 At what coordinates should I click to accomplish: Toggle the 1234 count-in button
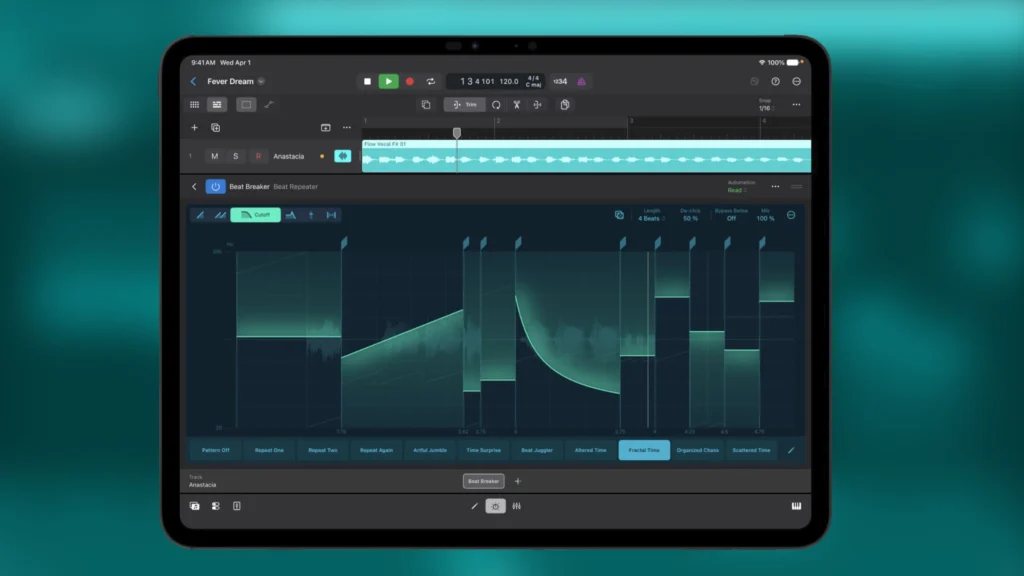pos(560,82)
